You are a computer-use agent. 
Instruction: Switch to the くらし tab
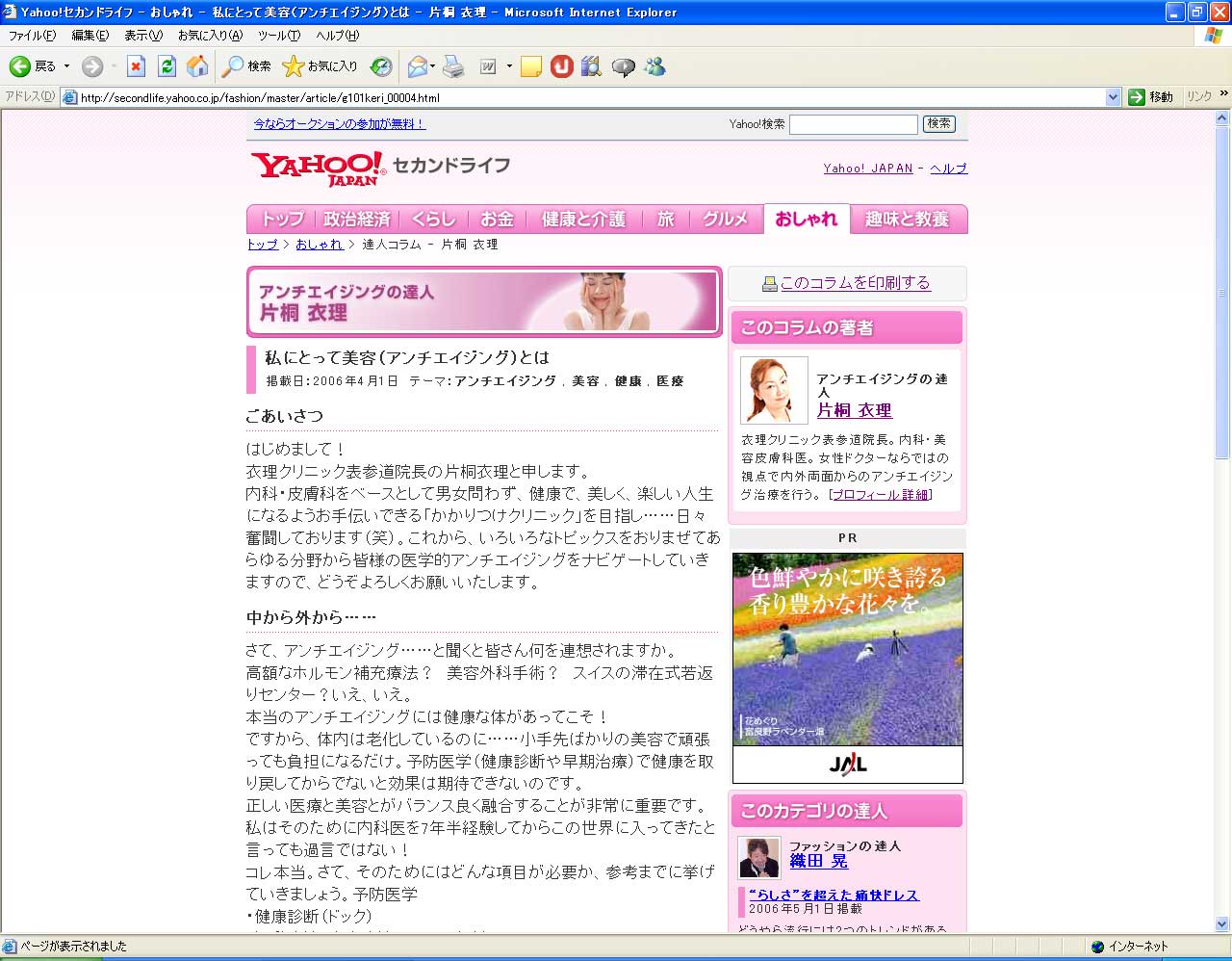click(433, 220)
